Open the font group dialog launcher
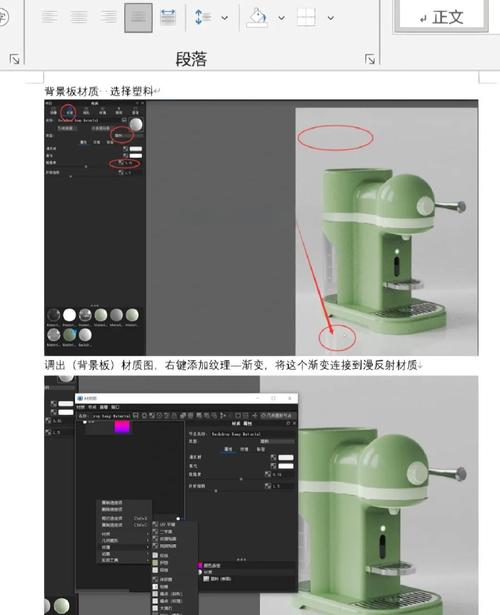The image size is (500, 615). [15, 59]
